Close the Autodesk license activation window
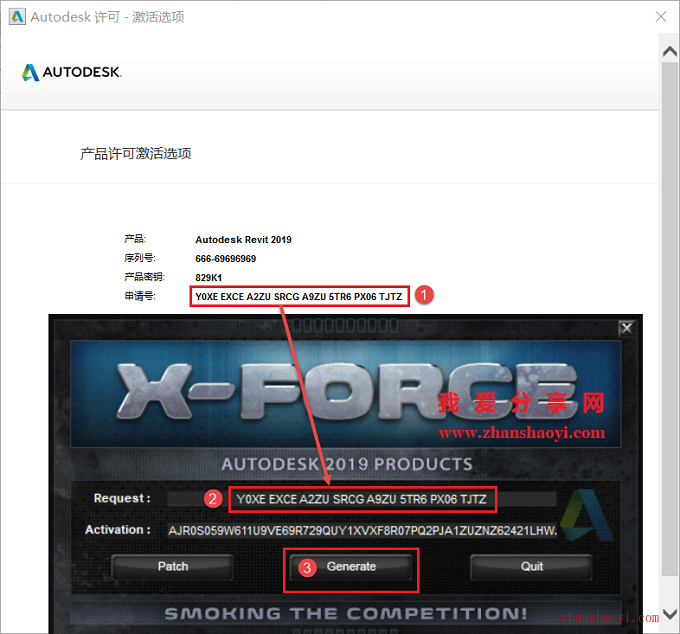This screenshot has width=680, height=634. (661, 16)
